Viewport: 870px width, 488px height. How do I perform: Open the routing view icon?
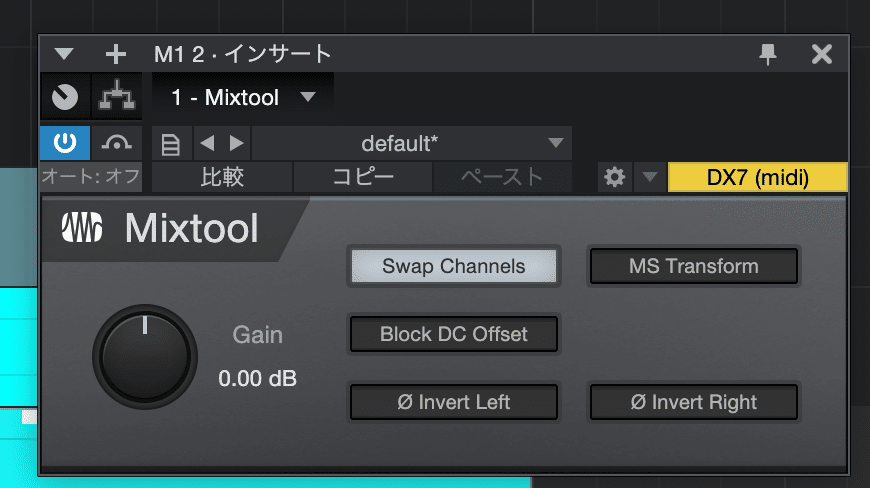tap(117, 97)
